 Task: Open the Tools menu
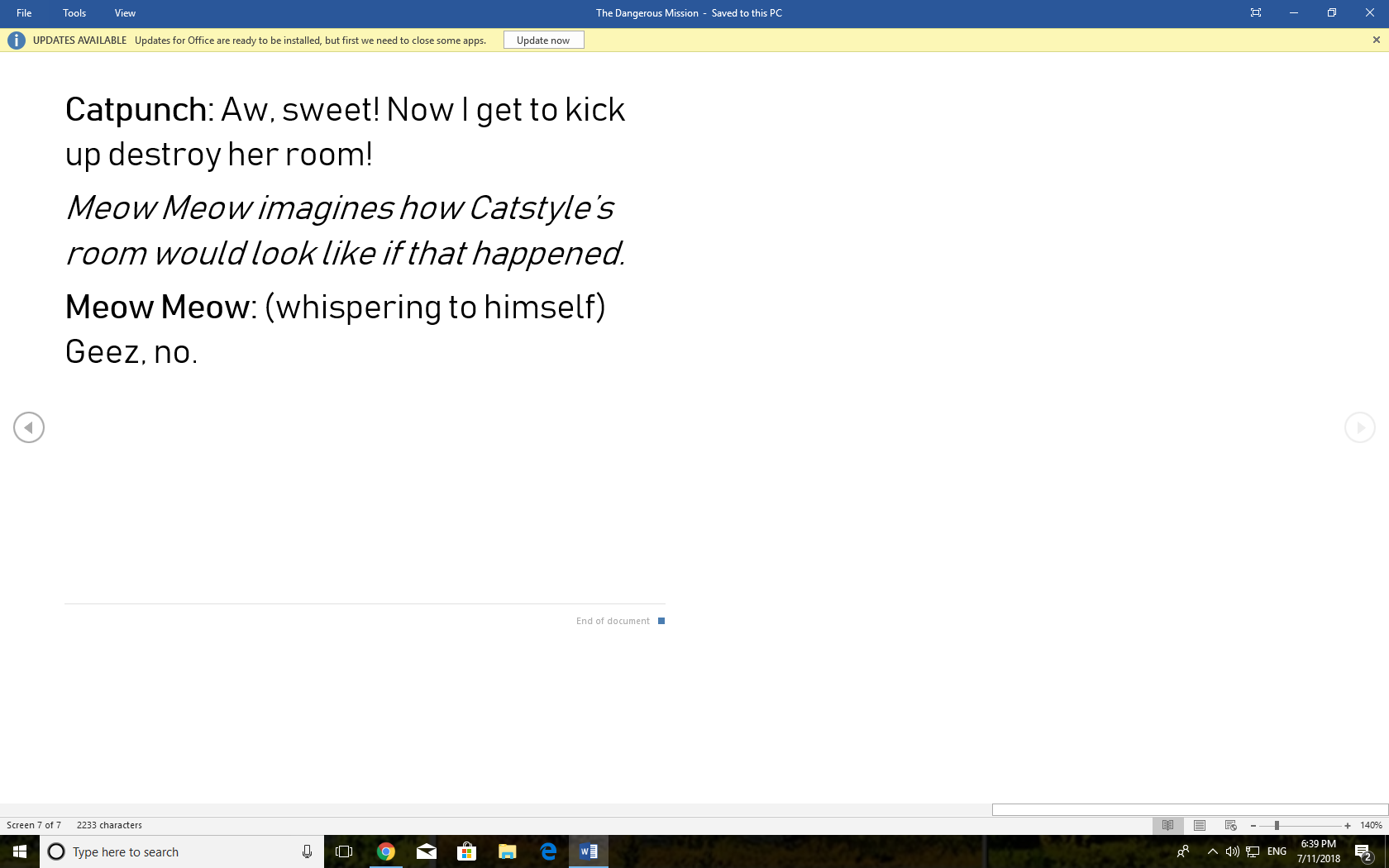(74, 12)
